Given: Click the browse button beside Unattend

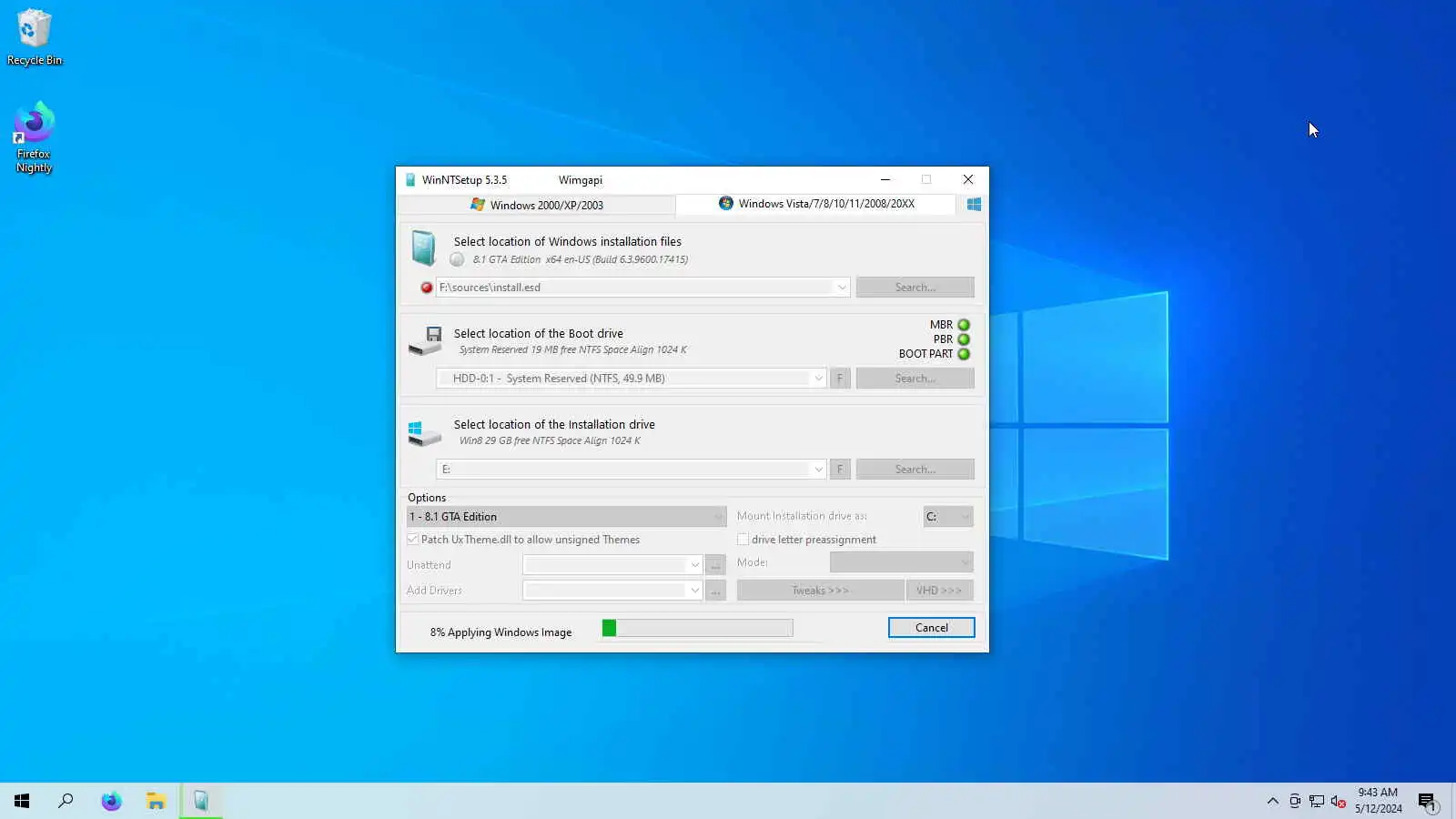Looking at the screenshot, I should tap(716, 565).
